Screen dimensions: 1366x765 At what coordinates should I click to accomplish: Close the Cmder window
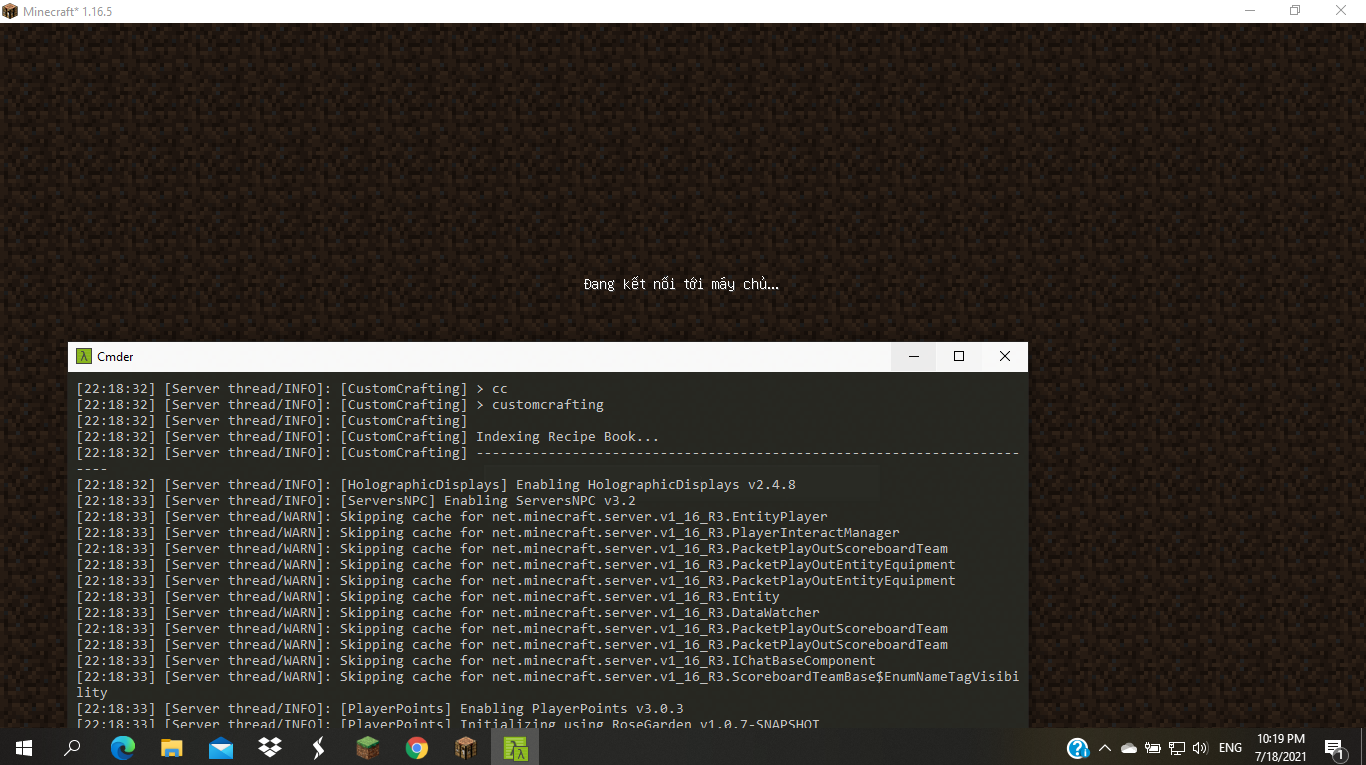tap(1005, 356)
